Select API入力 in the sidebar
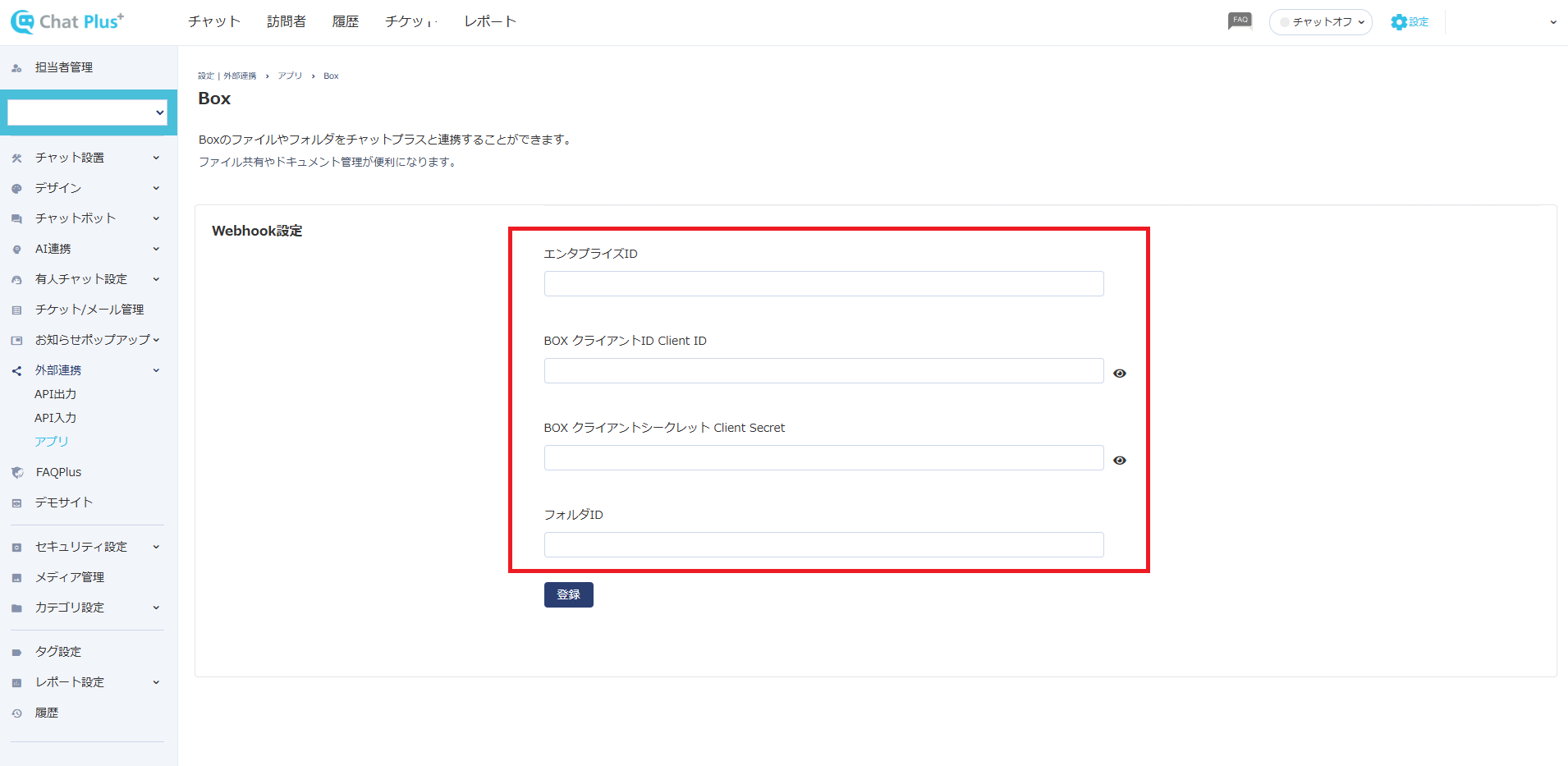The width and height of the screenshot is (1568, 766). point(56,418)
